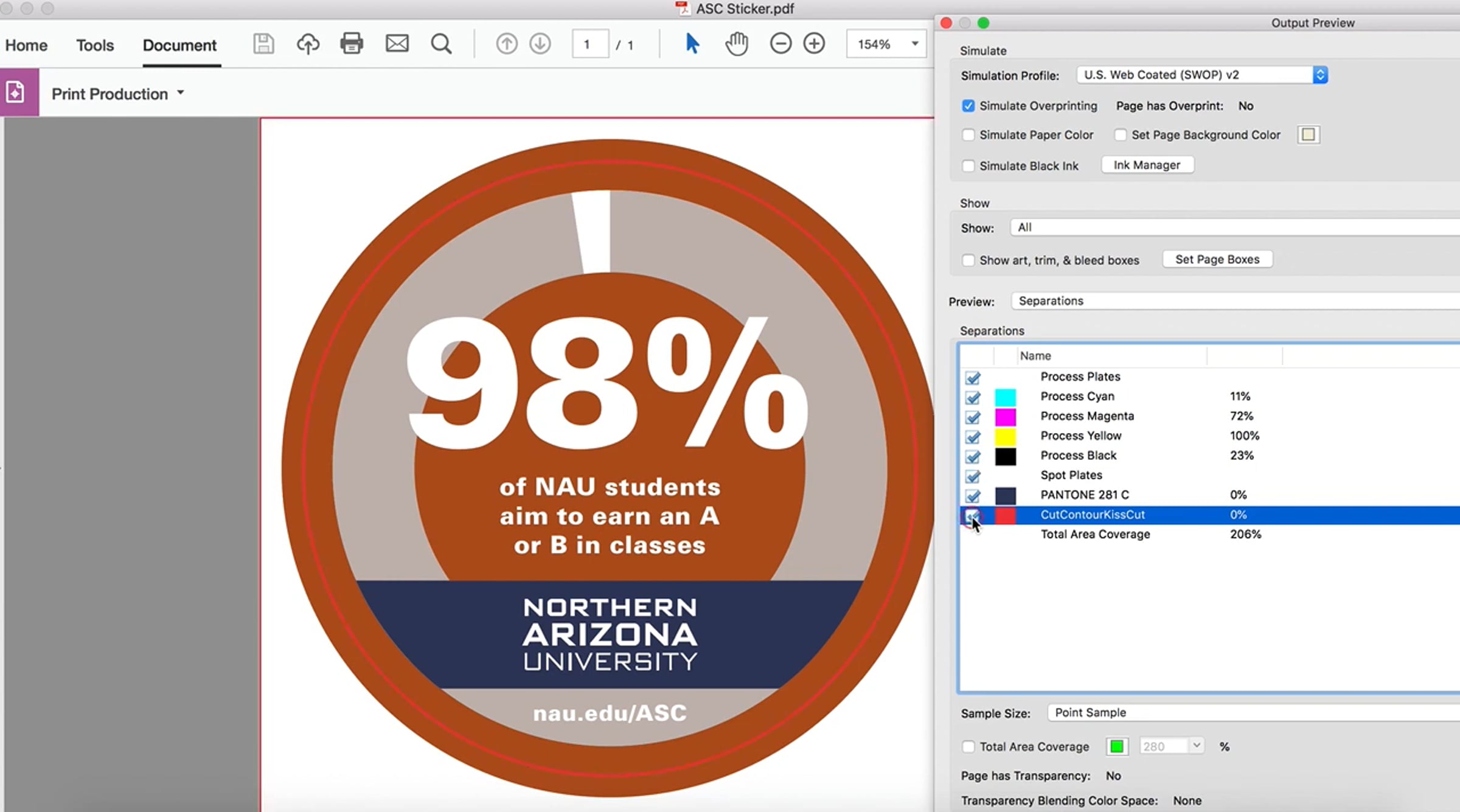Open the Simulation Profile dropdown

pos(1201,75)
